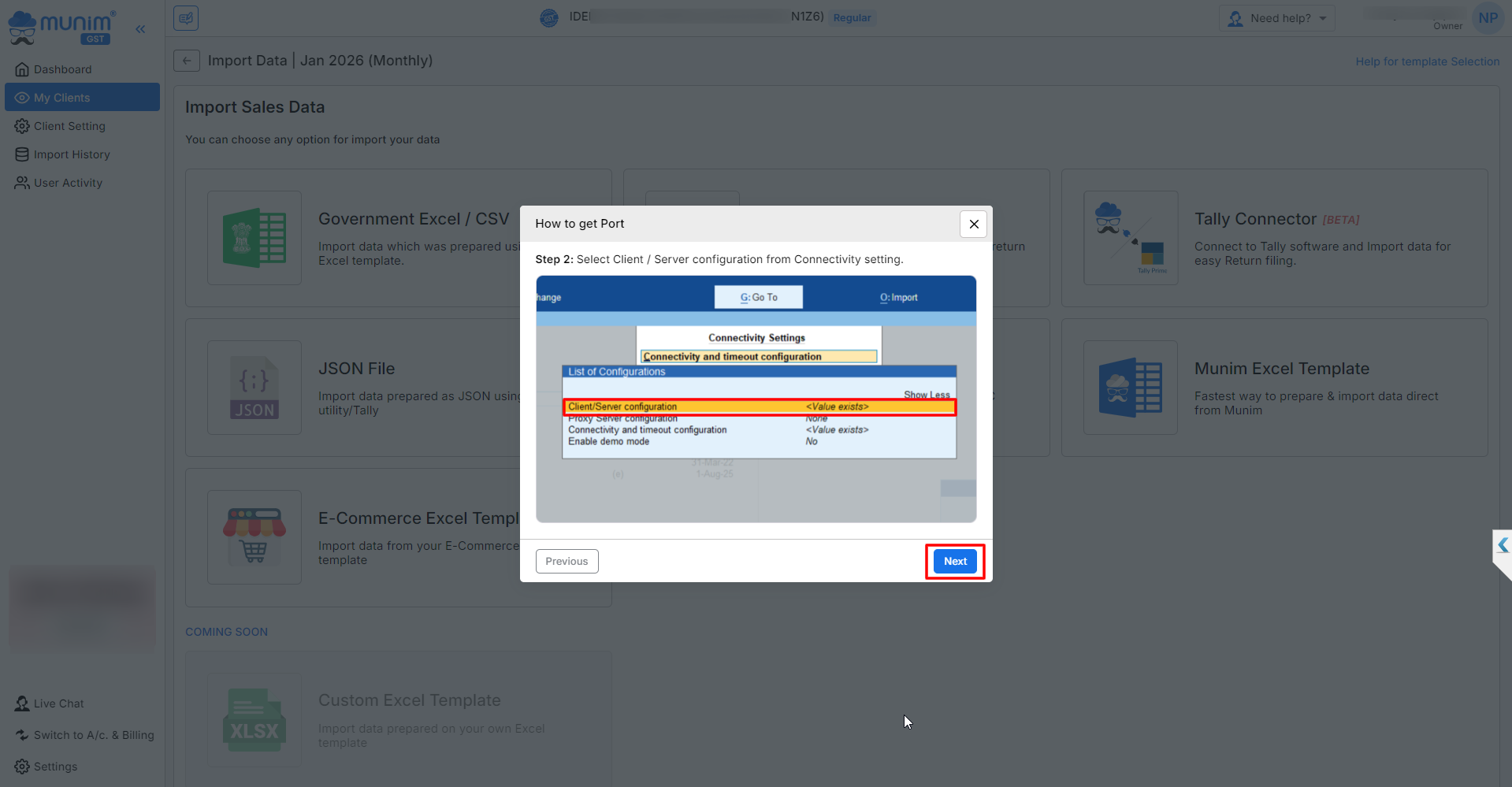Open Import History in the sidebar

(72, 154)
